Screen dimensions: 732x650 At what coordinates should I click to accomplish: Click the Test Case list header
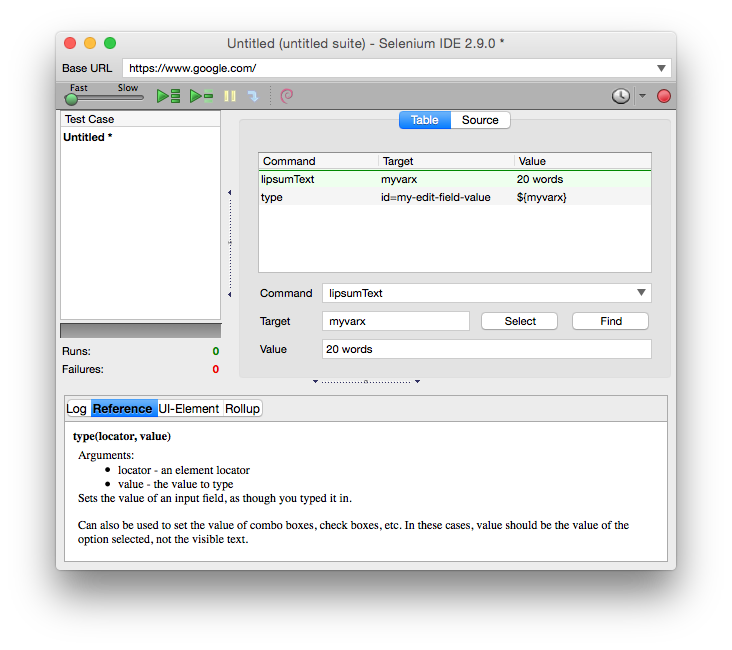[x=141, y=119]
